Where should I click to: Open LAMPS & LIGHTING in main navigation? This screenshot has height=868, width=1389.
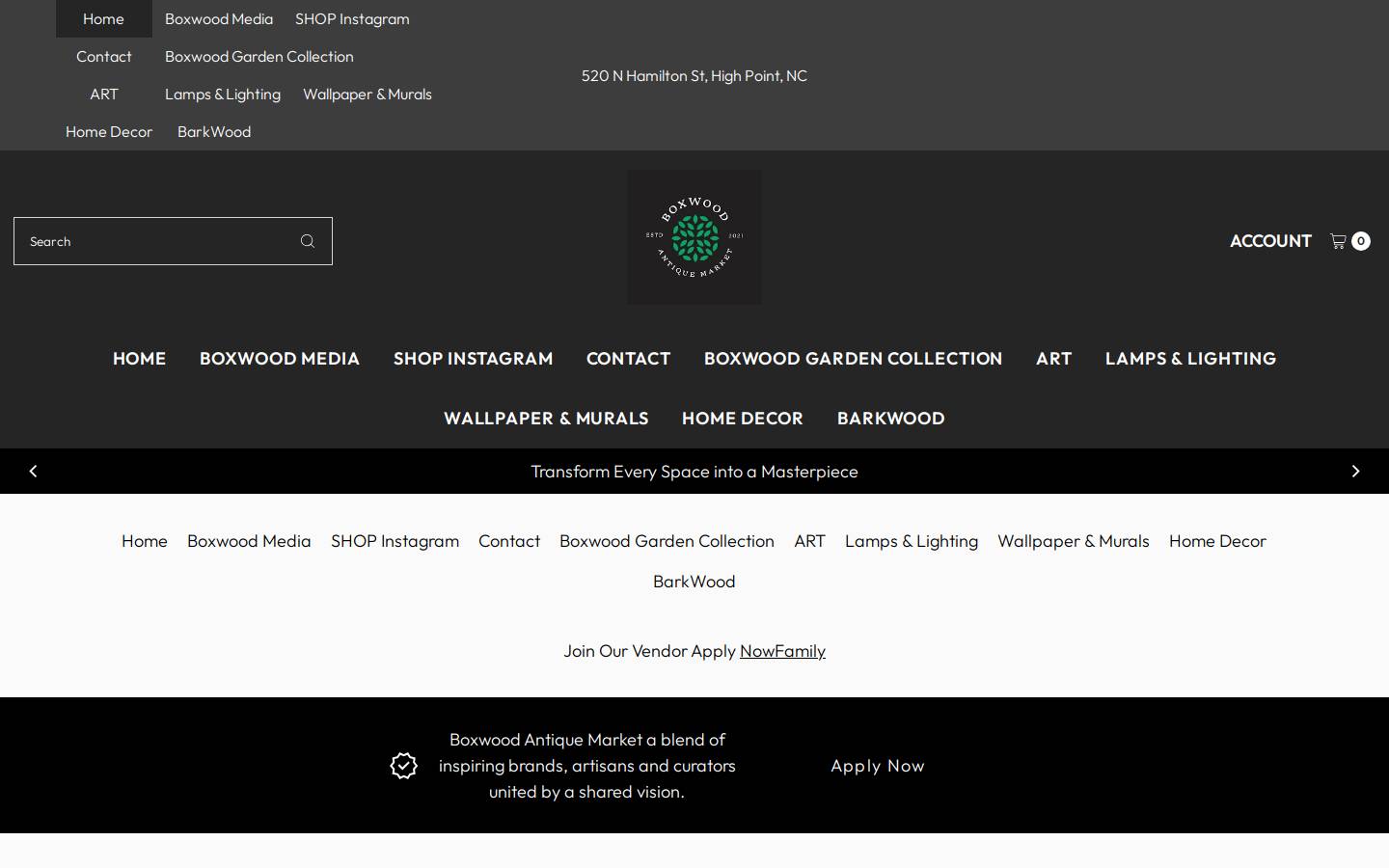[x=1190, y=359]
